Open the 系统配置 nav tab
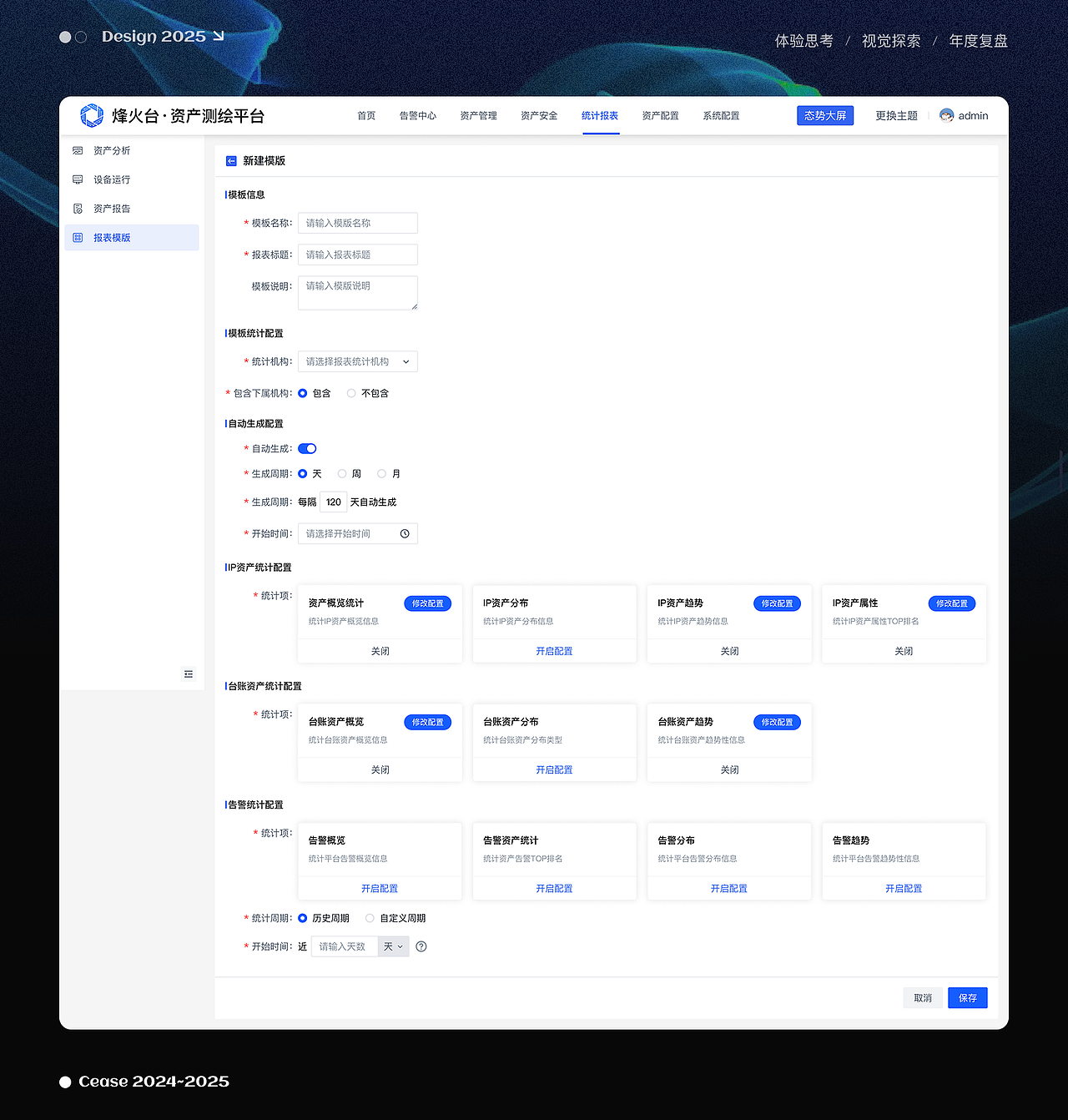Viewport: 1068px width, 1120px height. point(721,116)
